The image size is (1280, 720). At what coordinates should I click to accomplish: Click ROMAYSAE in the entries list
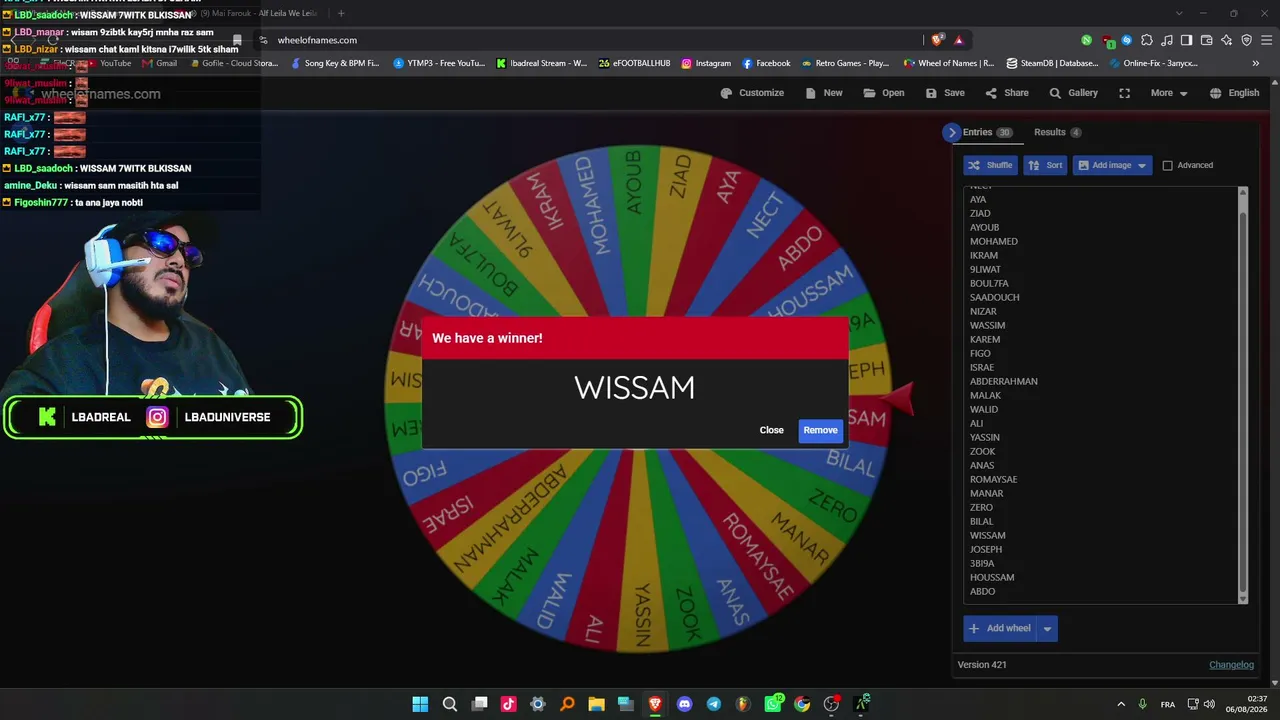(993, 479)
